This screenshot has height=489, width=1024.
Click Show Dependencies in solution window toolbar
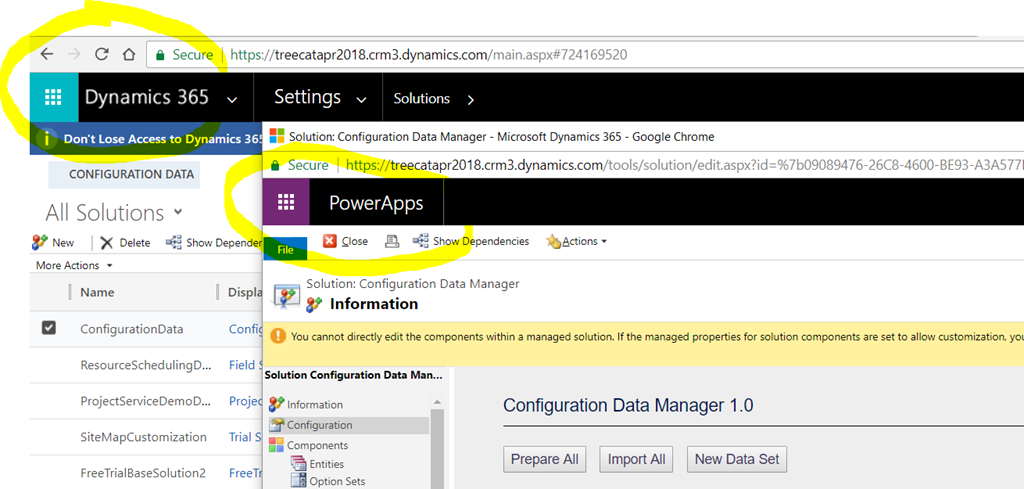point(471,241)
